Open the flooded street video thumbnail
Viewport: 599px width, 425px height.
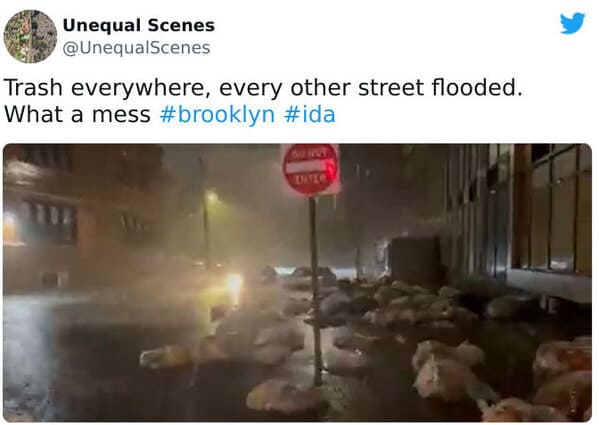(x=298, y=283)
